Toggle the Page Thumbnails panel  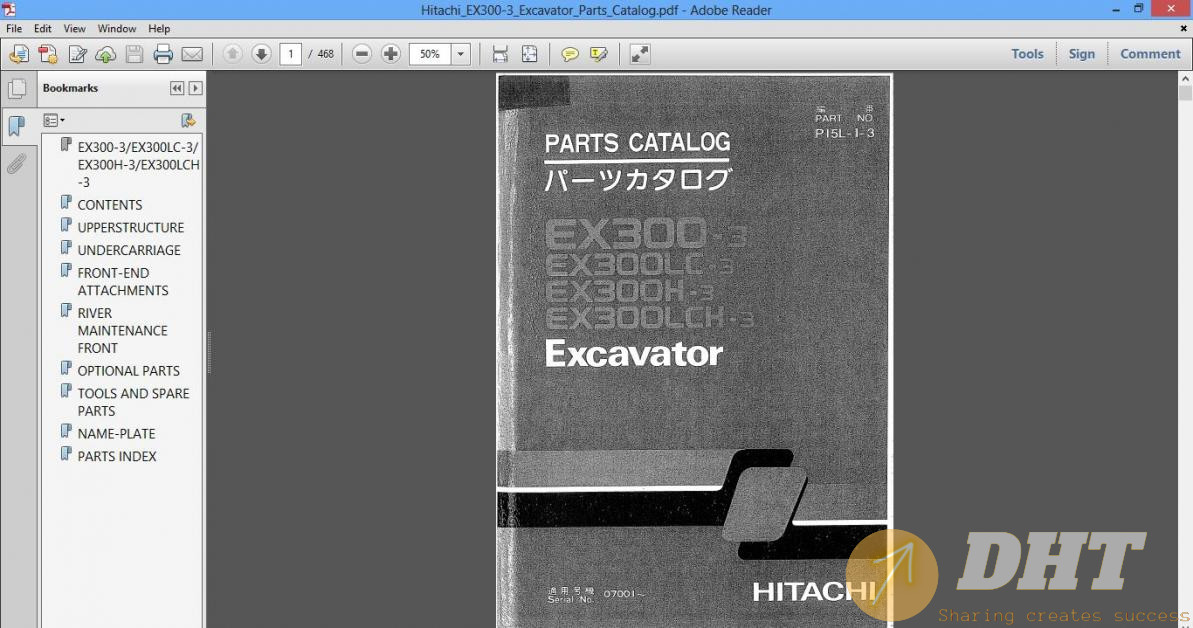pyautogui.click(x=17, y=89)
